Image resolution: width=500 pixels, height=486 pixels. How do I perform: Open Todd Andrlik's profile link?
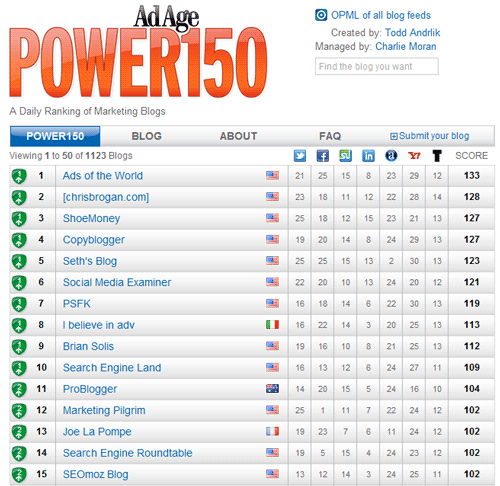pyautogui.click(x=412, y=33)
